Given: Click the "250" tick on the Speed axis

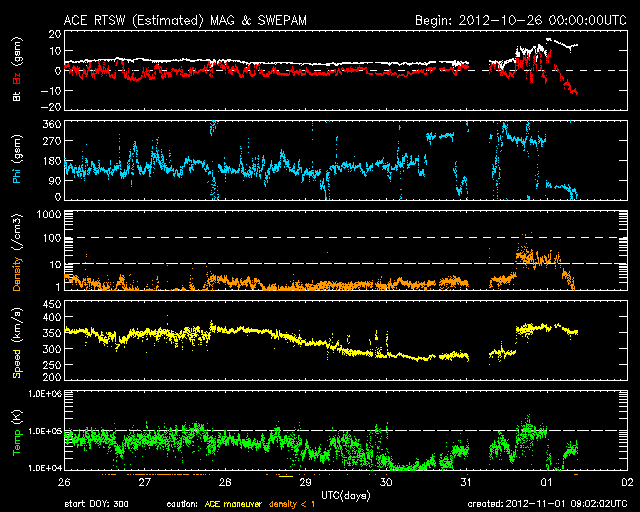Looking at the screenshot, I should tap(52, 365).
